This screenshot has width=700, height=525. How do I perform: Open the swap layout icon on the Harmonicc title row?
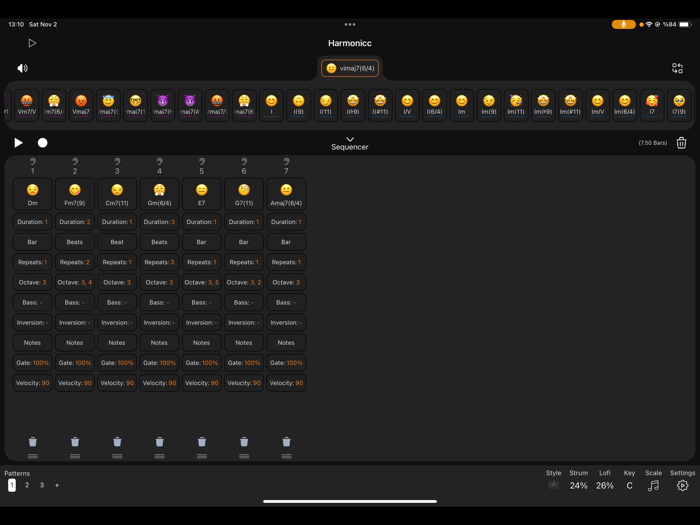pos(677,68)
